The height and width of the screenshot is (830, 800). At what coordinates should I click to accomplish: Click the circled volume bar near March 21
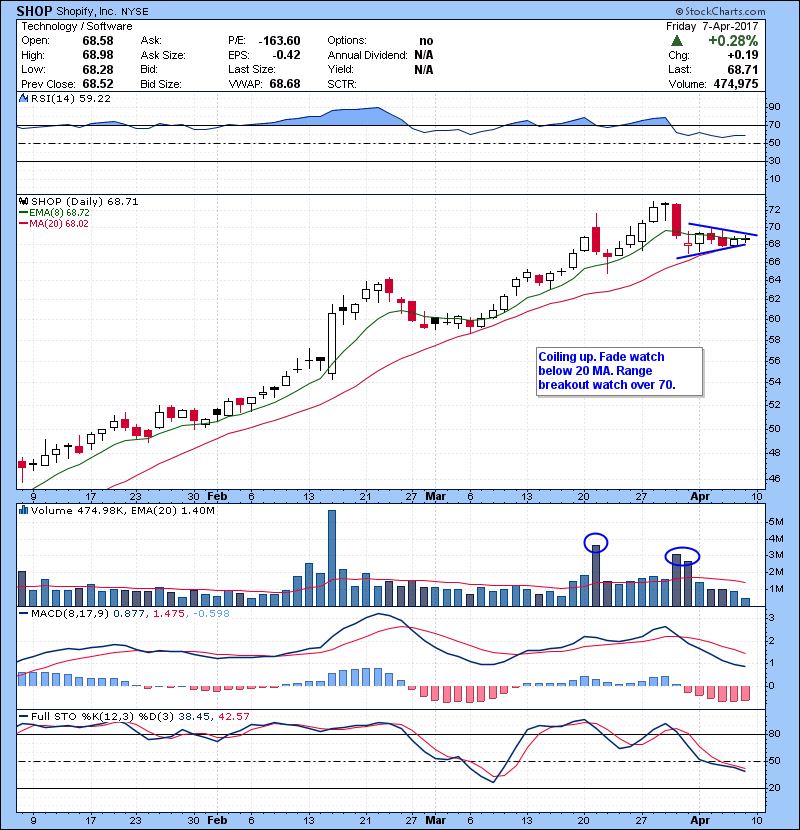[596, 575]
